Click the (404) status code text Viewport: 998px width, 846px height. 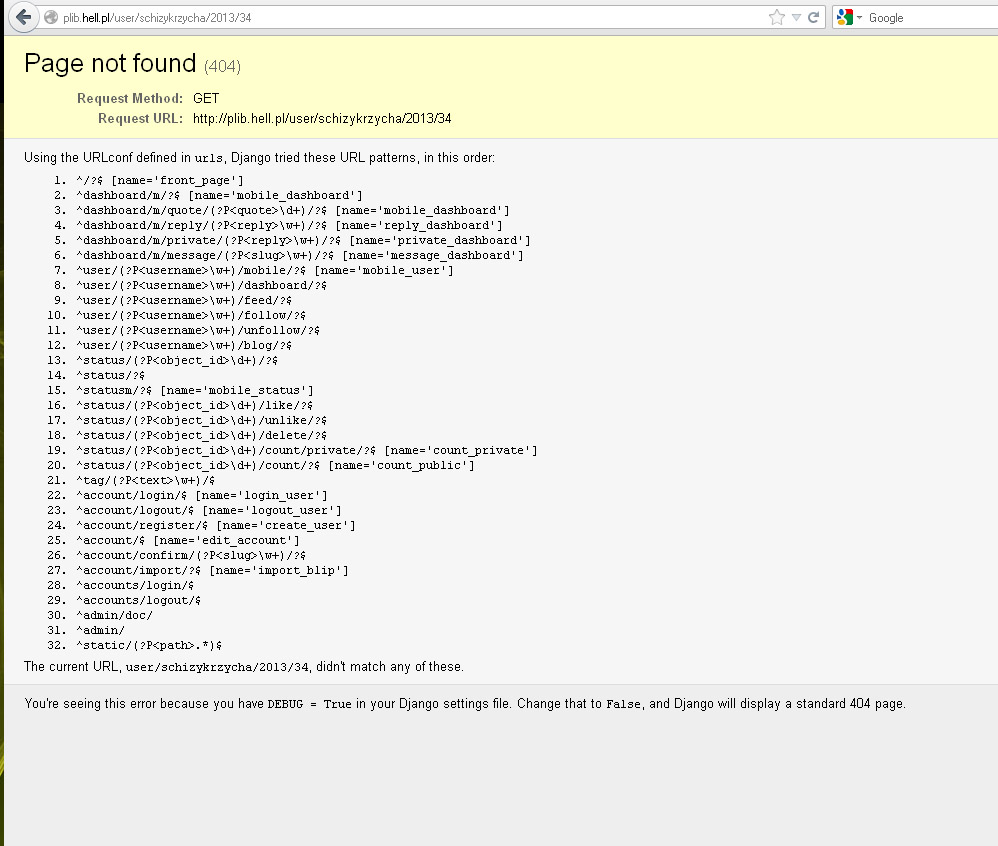(x=222, y=66)
